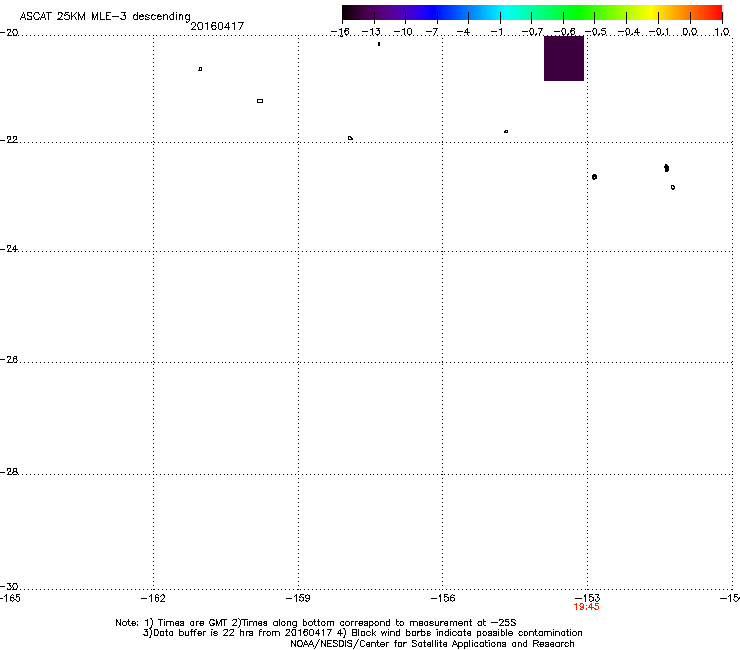Click the colorbar label '-0.7'
The image size is (740, 650).
click(532, 32)
